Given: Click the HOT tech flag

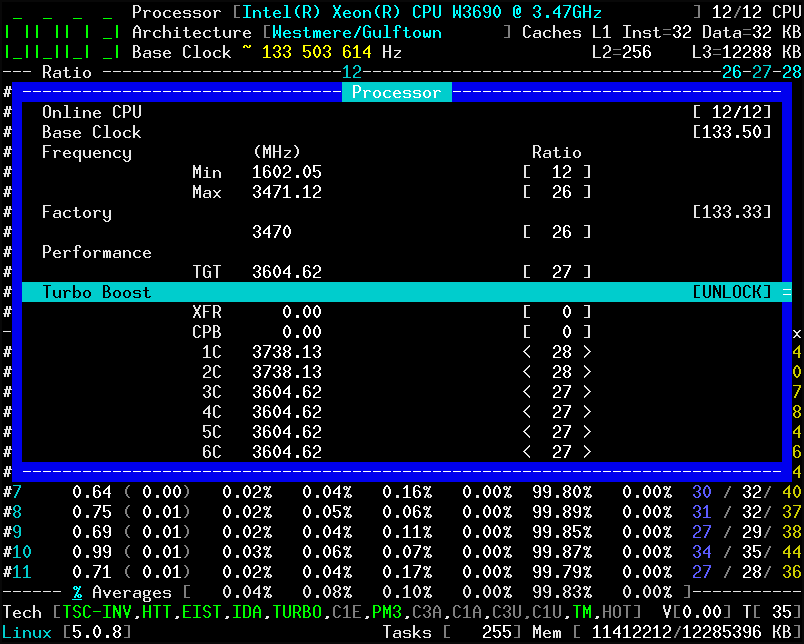Looking at the screenshot, I should 617,612.
